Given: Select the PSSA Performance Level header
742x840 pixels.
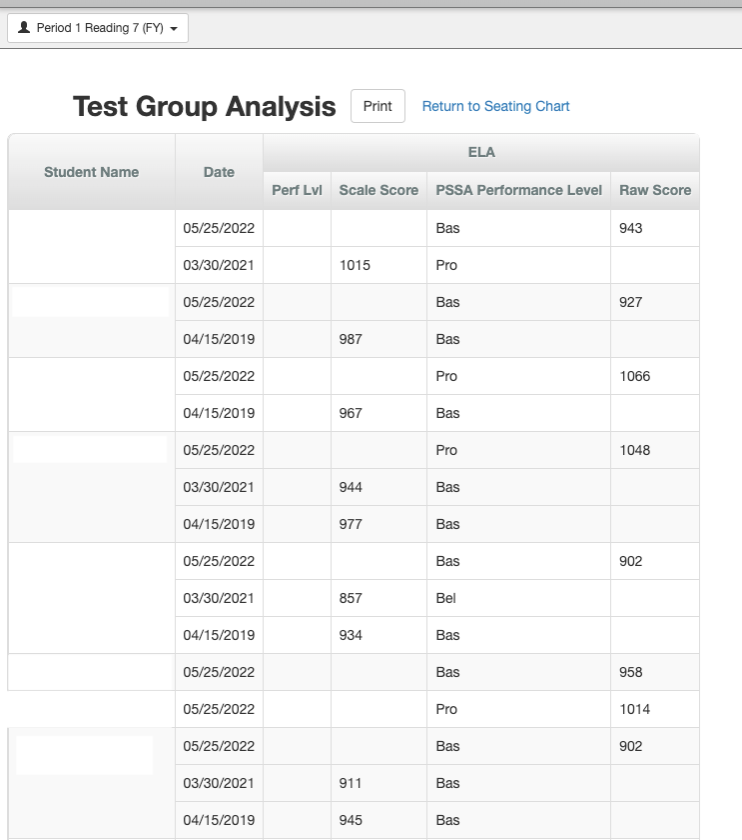Looking at the screenshot, I should [x=518, y=190].
